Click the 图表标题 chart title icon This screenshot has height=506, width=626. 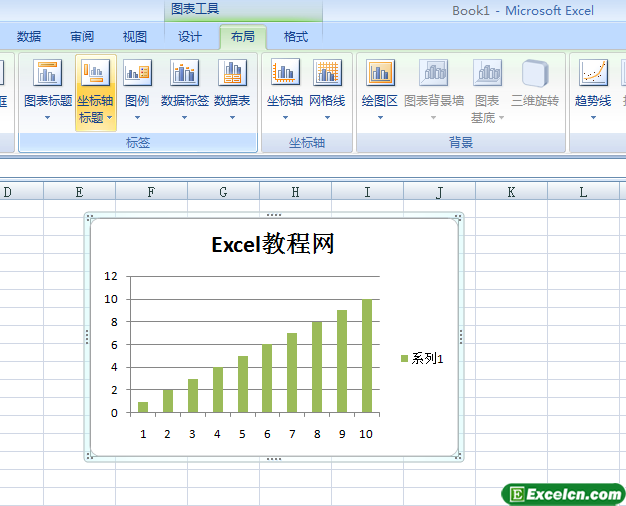(x=48, y=73)
